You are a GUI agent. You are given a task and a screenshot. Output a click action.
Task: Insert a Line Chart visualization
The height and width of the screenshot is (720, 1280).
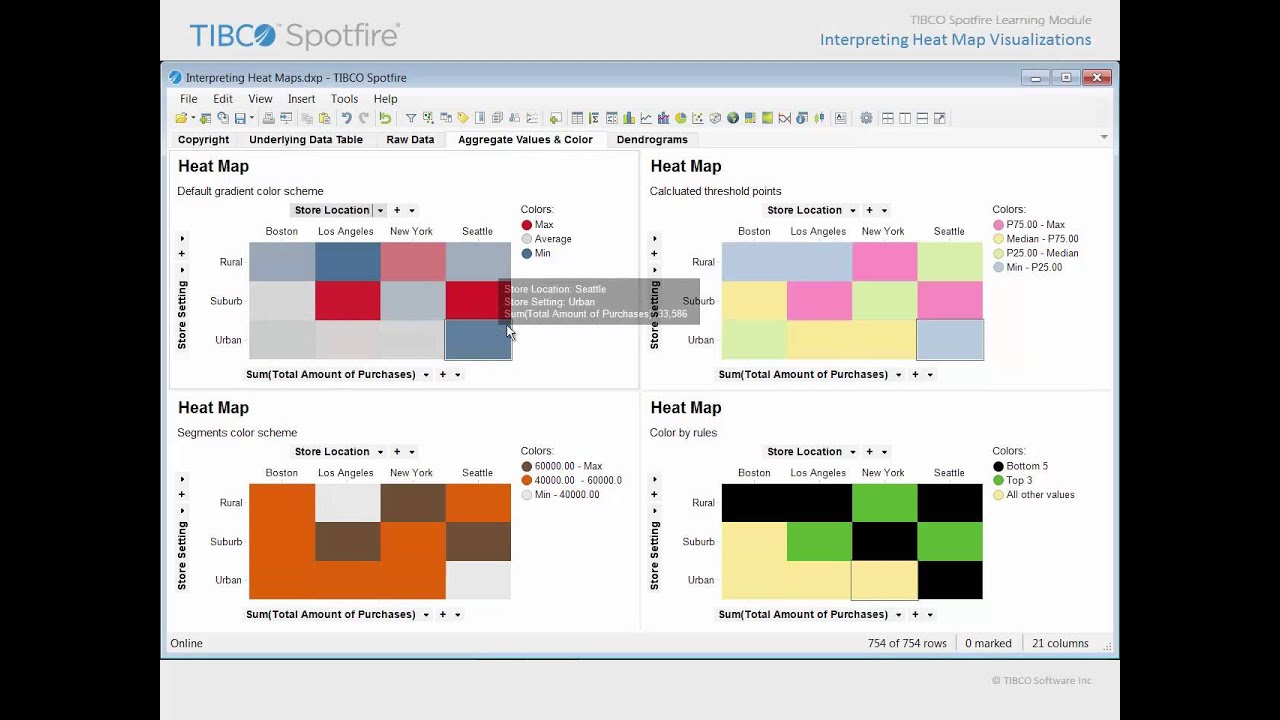pyautogui.click(x=646, y=118)
